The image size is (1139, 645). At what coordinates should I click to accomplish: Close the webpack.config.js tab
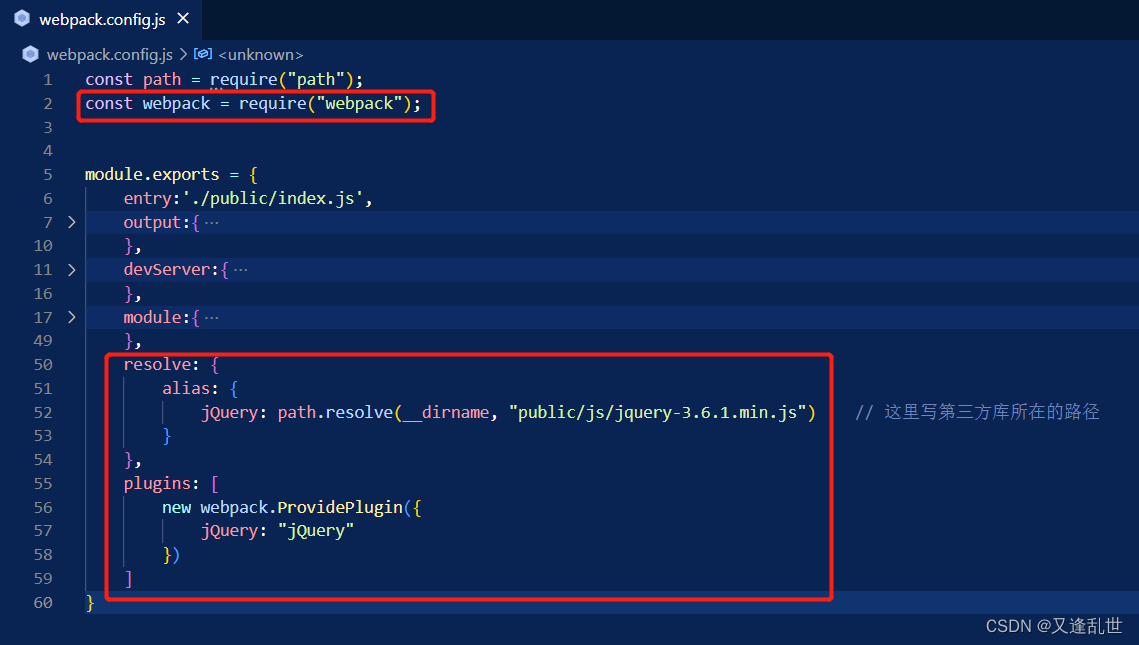(181, 17)
